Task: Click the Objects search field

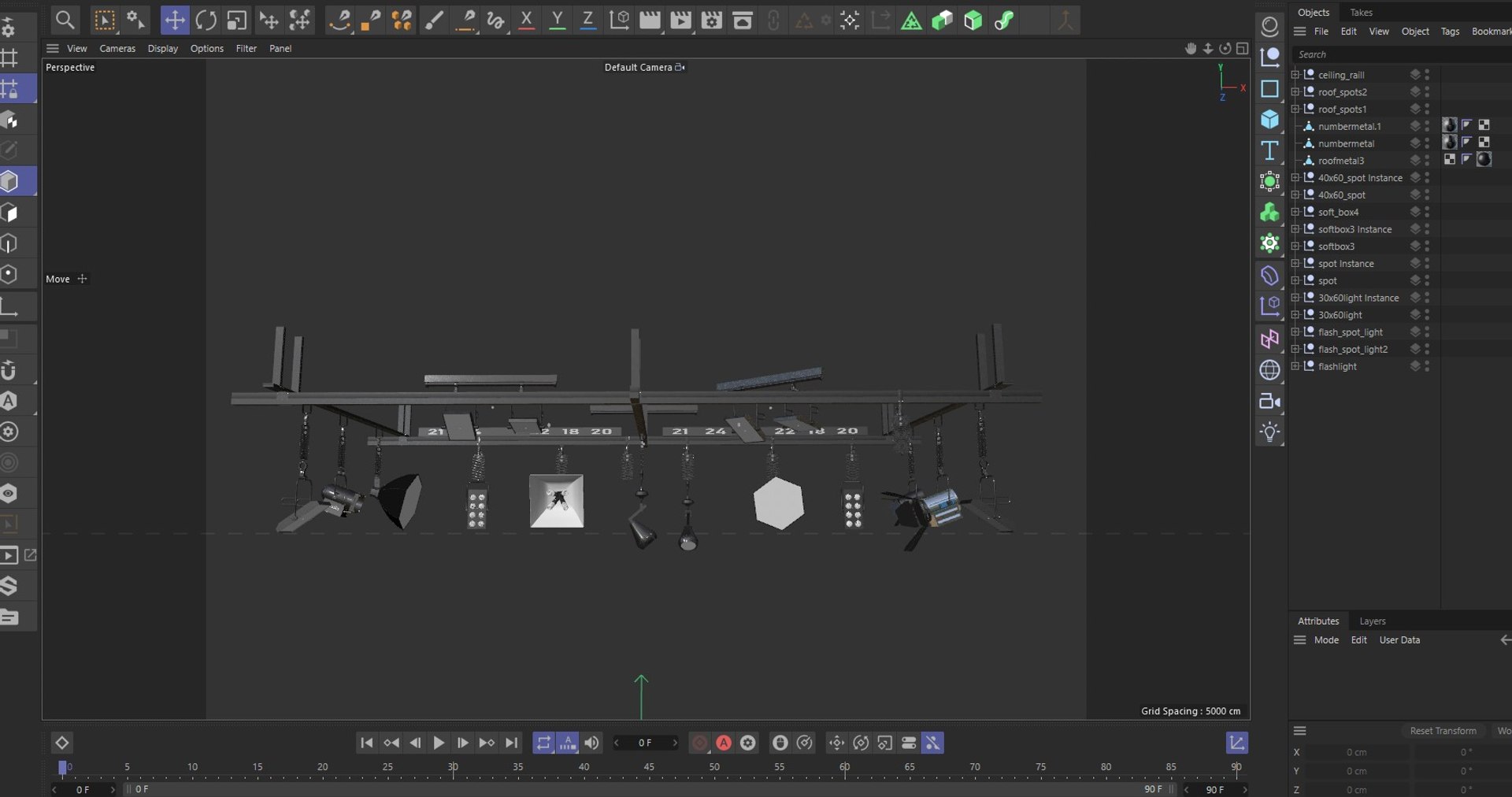Action: point(1402,54)
